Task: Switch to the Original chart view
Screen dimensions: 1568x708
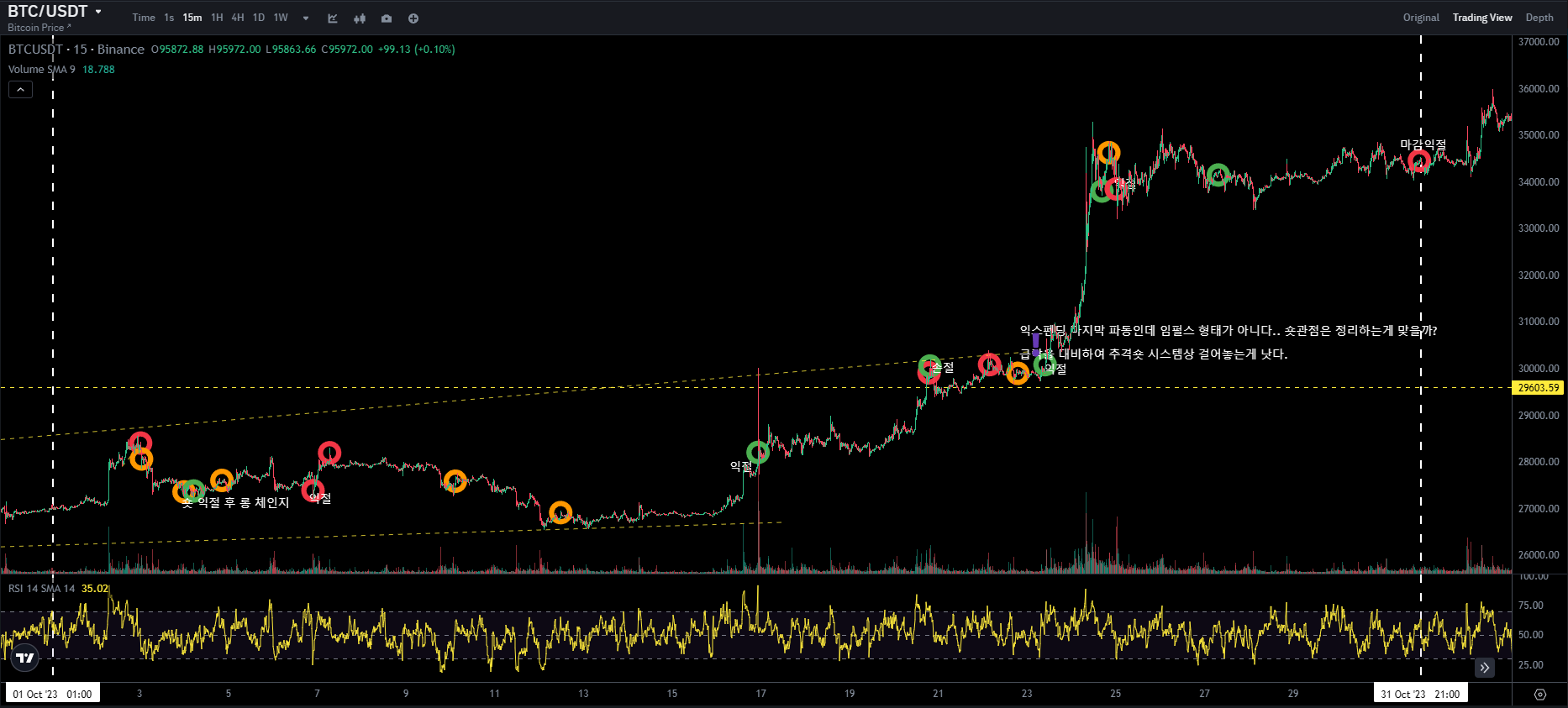Action: point(1421,18)
